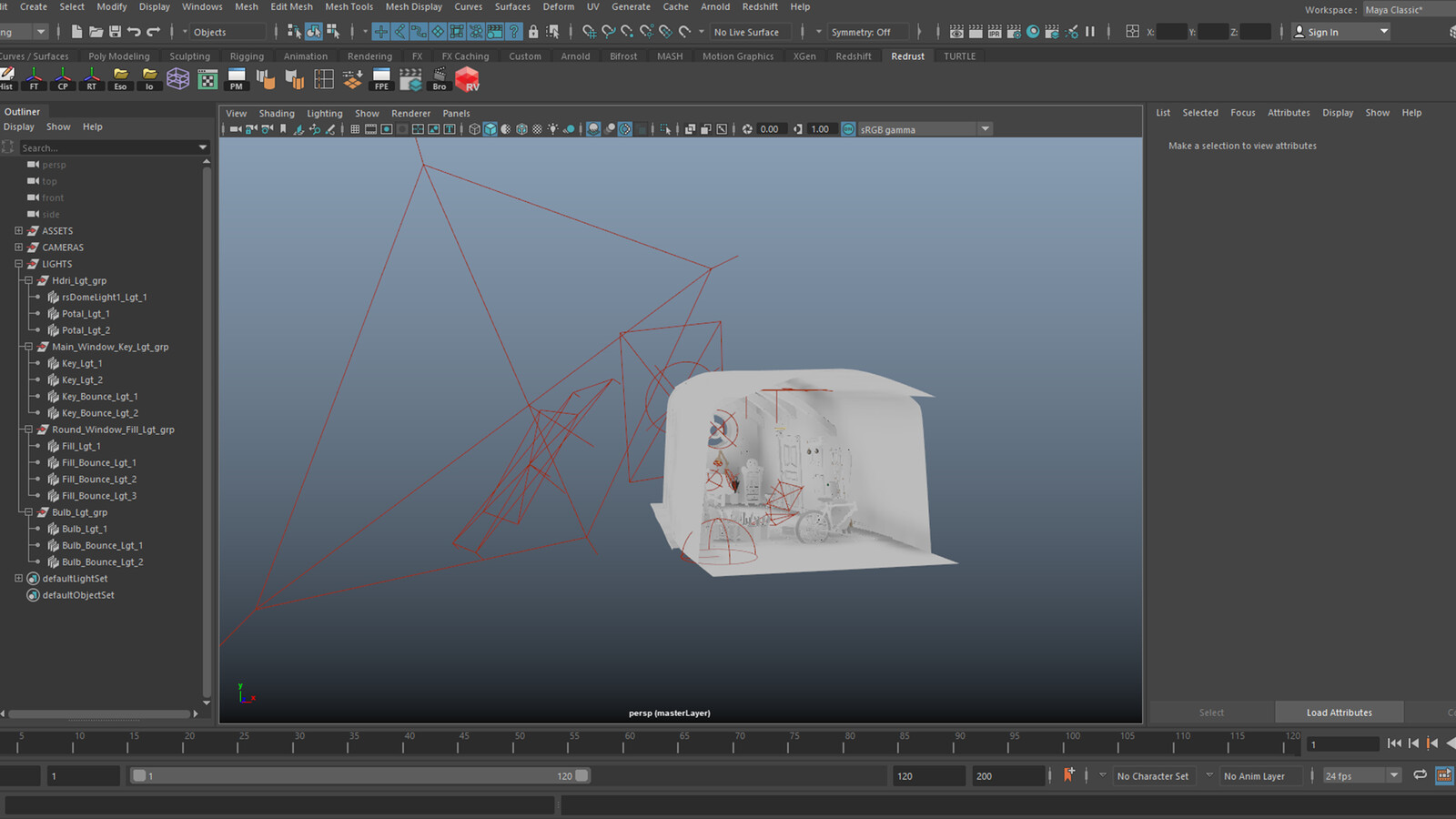Undo the last action
The width and height of the screenshot is (1456, 819).
[x=134, y=32]
